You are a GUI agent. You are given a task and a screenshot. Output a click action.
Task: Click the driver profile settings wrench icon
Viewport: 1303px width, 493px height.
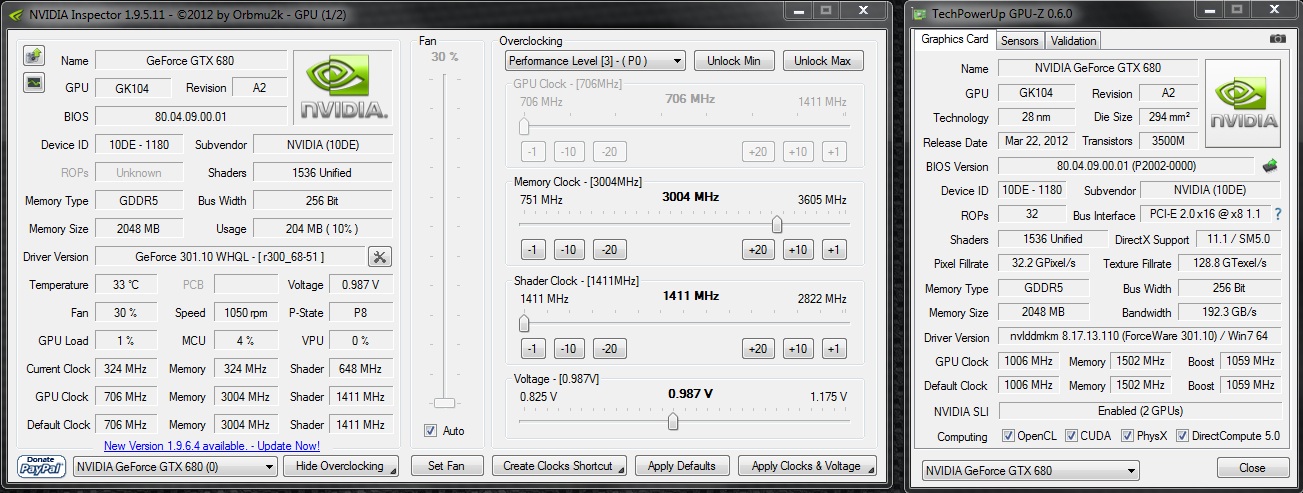tap(380, 257)
